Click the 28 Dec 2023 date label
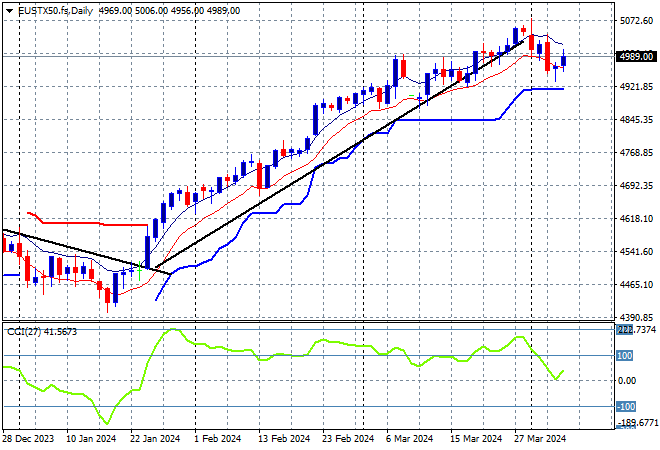Image resolution: width=660 pixels, height=450 pixels. 30,437
